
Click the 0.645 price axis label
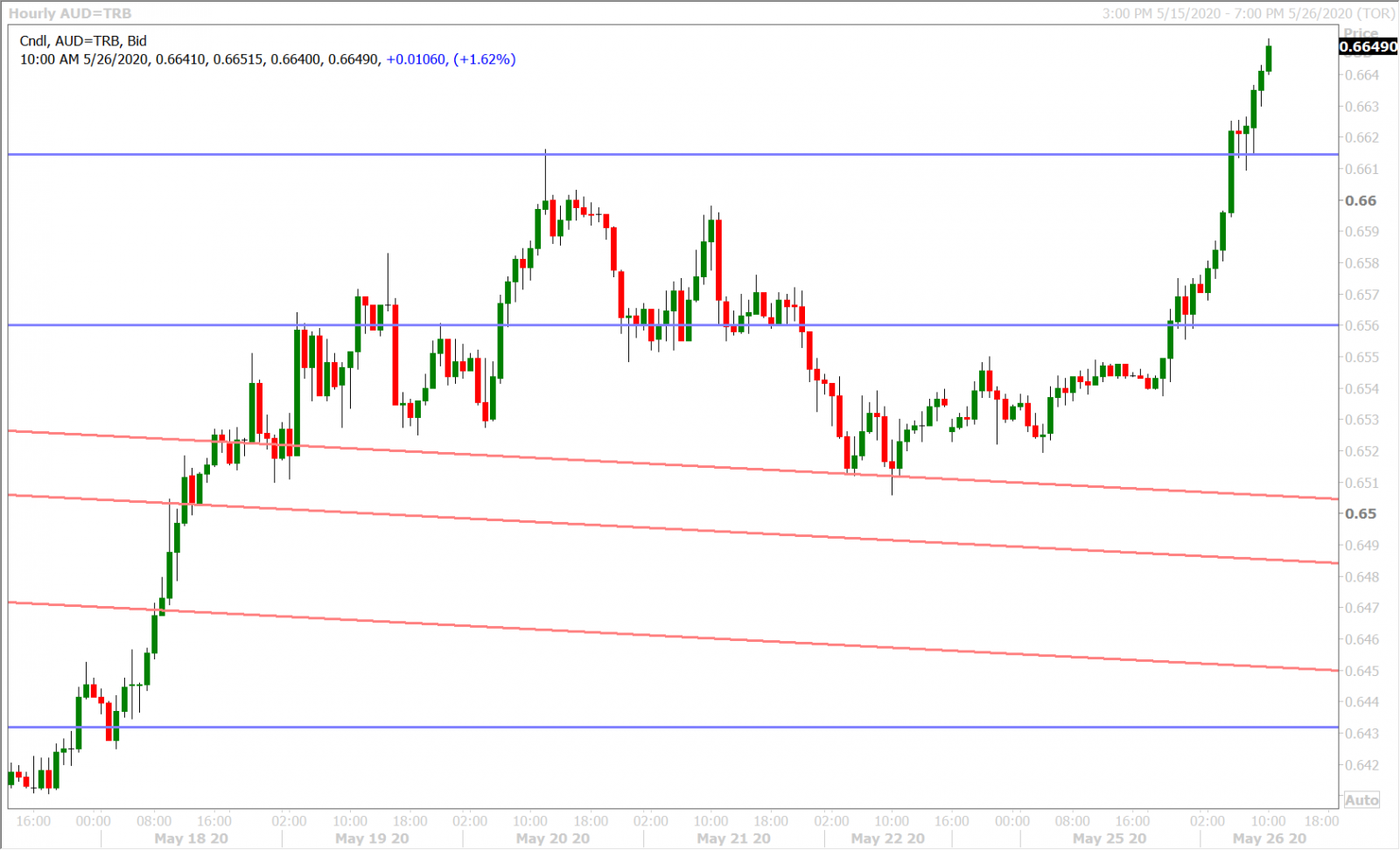pyautogui.click(x=1362, y=671)
